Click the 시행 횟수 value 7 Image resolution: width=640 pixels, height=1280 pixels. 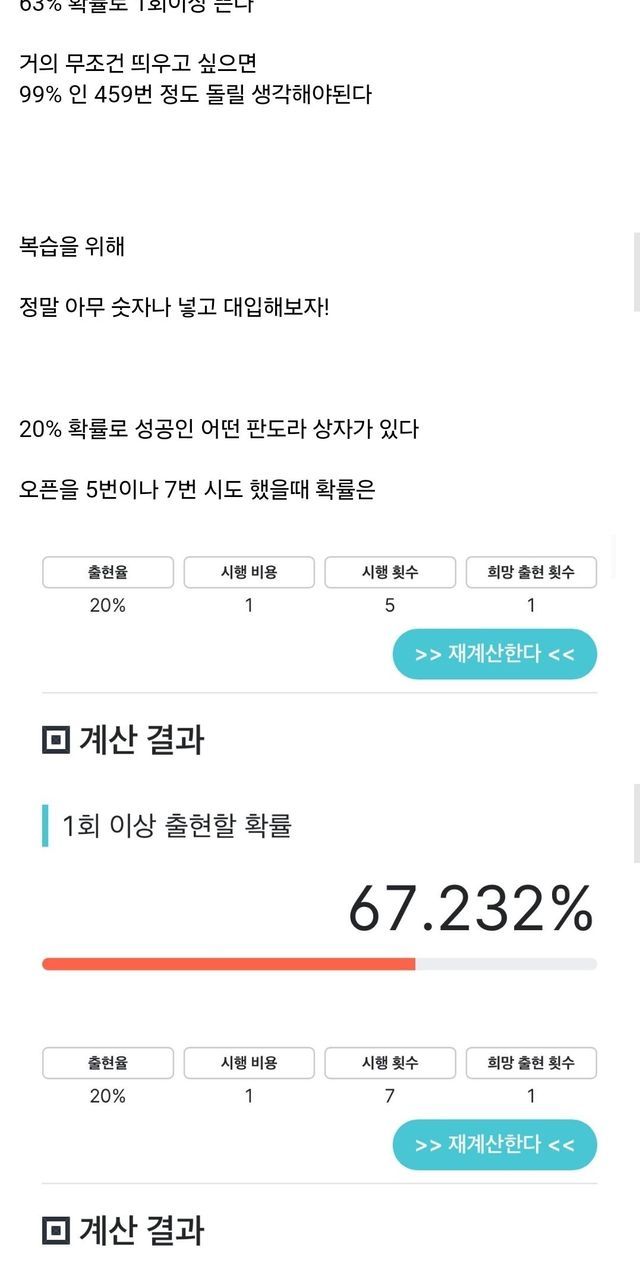click(390, 1096)
